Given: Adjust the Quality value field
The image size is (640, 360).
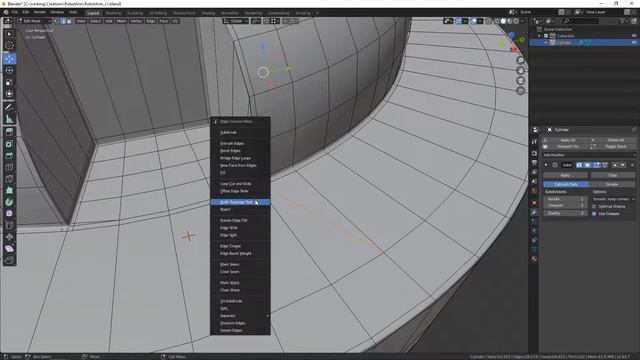Looking at the screenshot, I should pyautogui.click(x=565, y=213).
